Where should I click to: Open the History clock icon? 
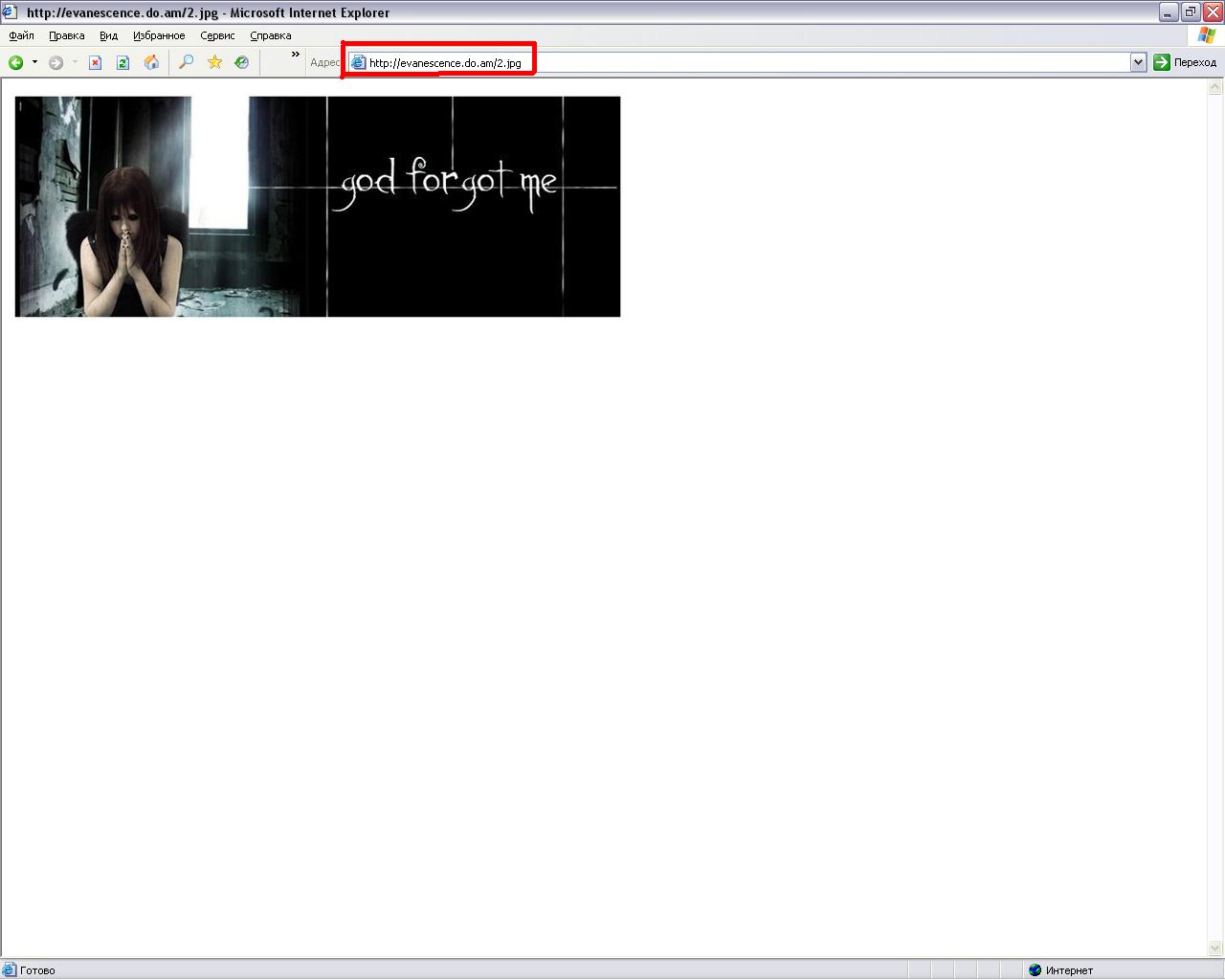pos(242,62)
